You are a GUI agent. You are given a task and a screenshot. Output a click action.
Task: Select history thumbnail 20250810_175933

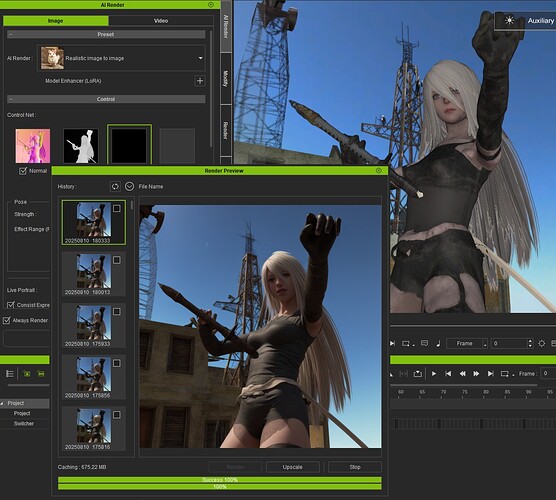point(94,326)
